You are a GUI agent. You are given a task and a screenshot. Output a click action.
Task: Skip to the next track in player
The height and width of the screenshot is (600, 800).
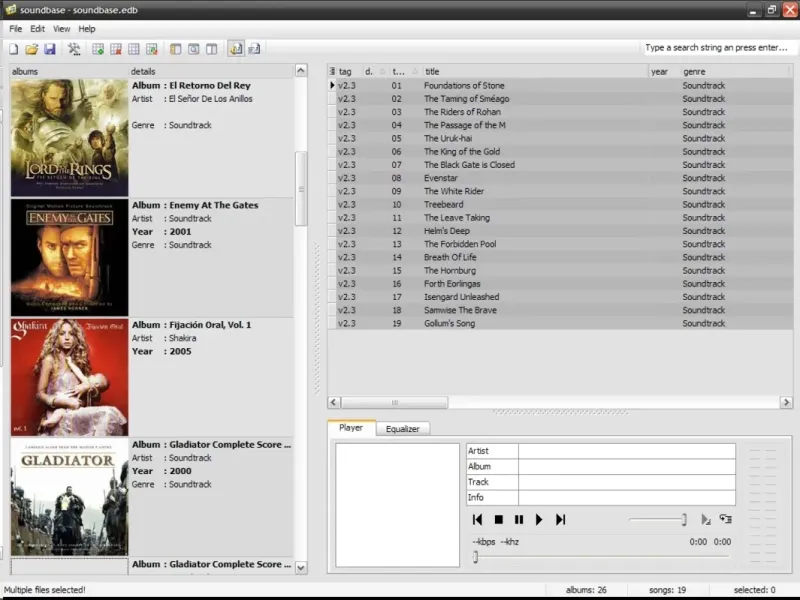(x=561, y=520)
